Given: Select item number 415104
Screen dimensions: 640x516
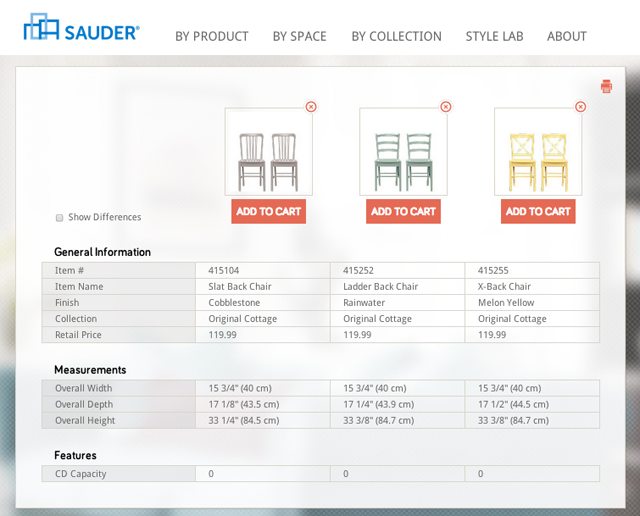Looking at the screenshot, I should [x=224, y=270].
